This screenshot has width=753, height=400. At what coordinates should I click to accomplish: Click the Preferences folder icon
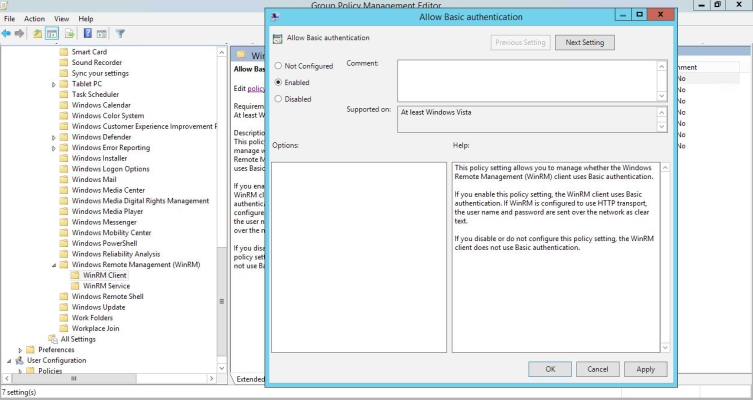click(30, 350)
